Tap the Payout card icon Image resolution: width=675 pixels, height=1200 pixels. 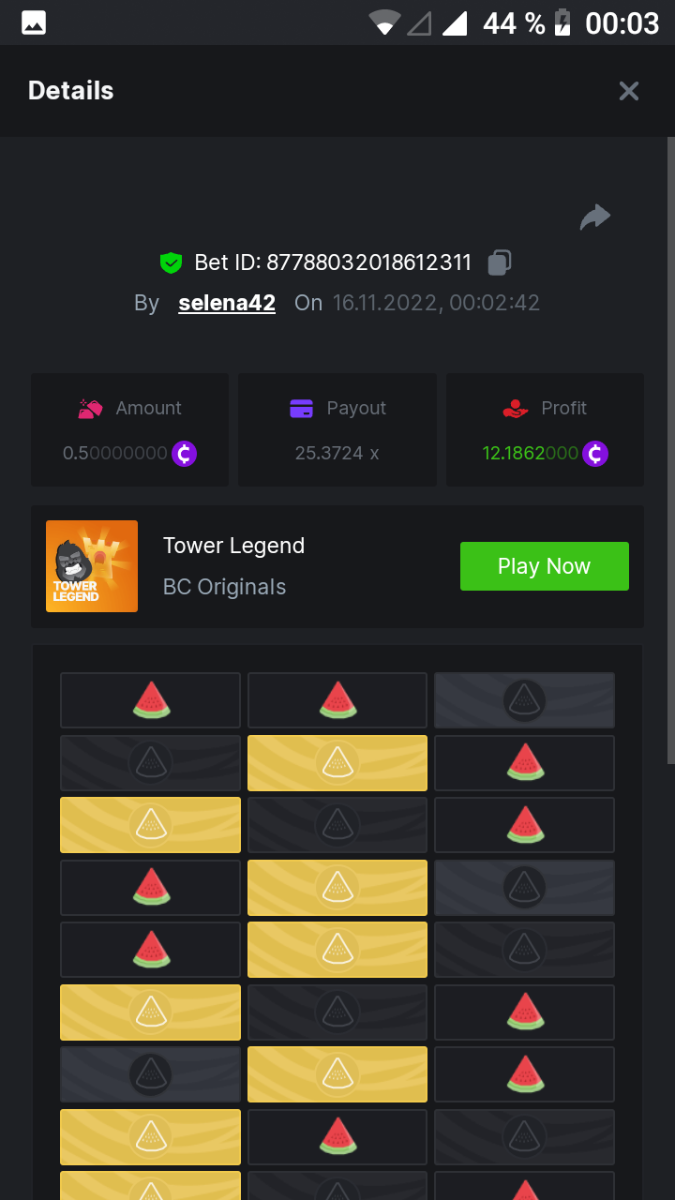301,408
